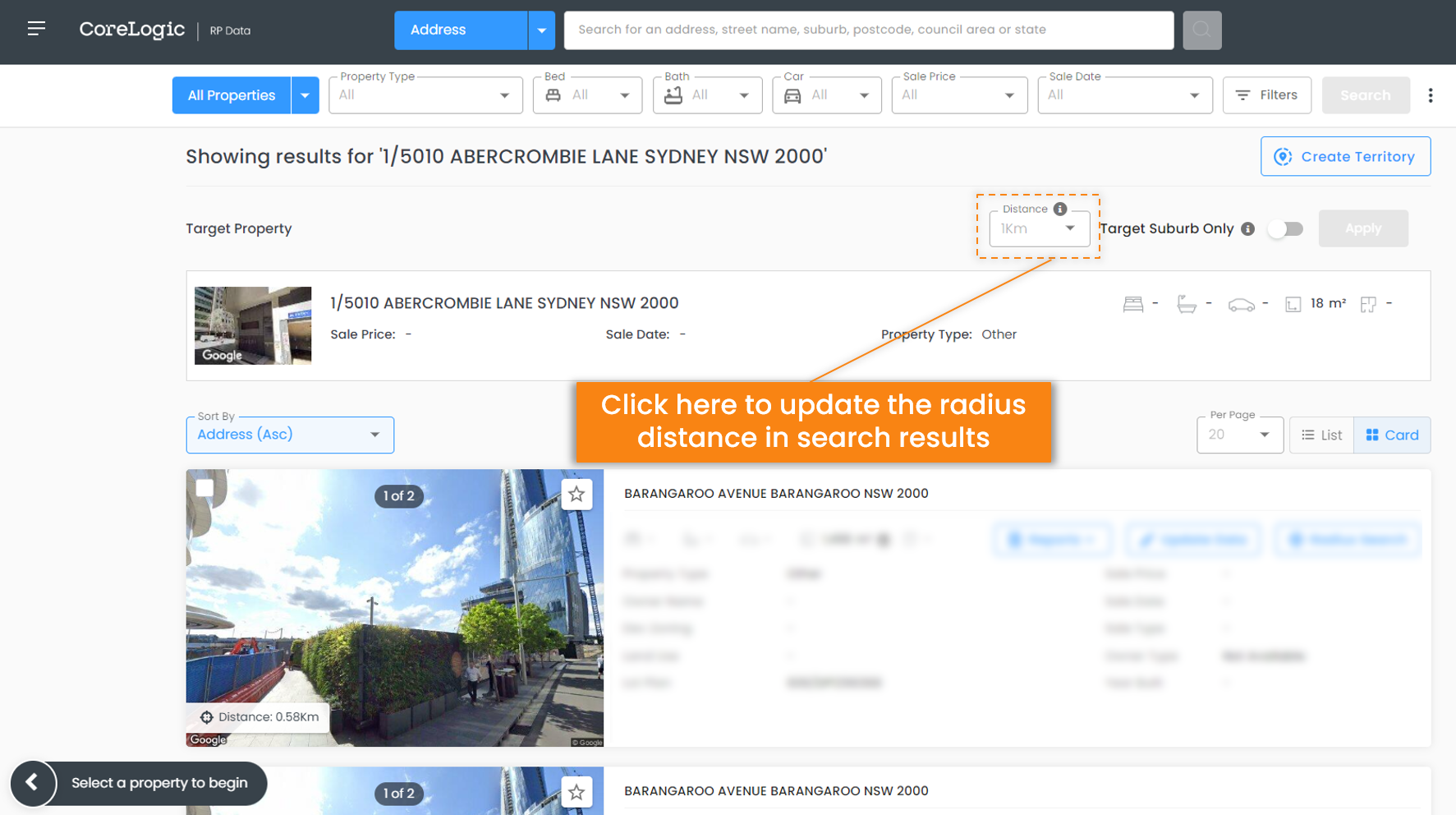Image resolution: width=1456 pixels, height=815 pixels.
Task: Click the floor plan icon of target property
Action: (x=1367, y=305)
